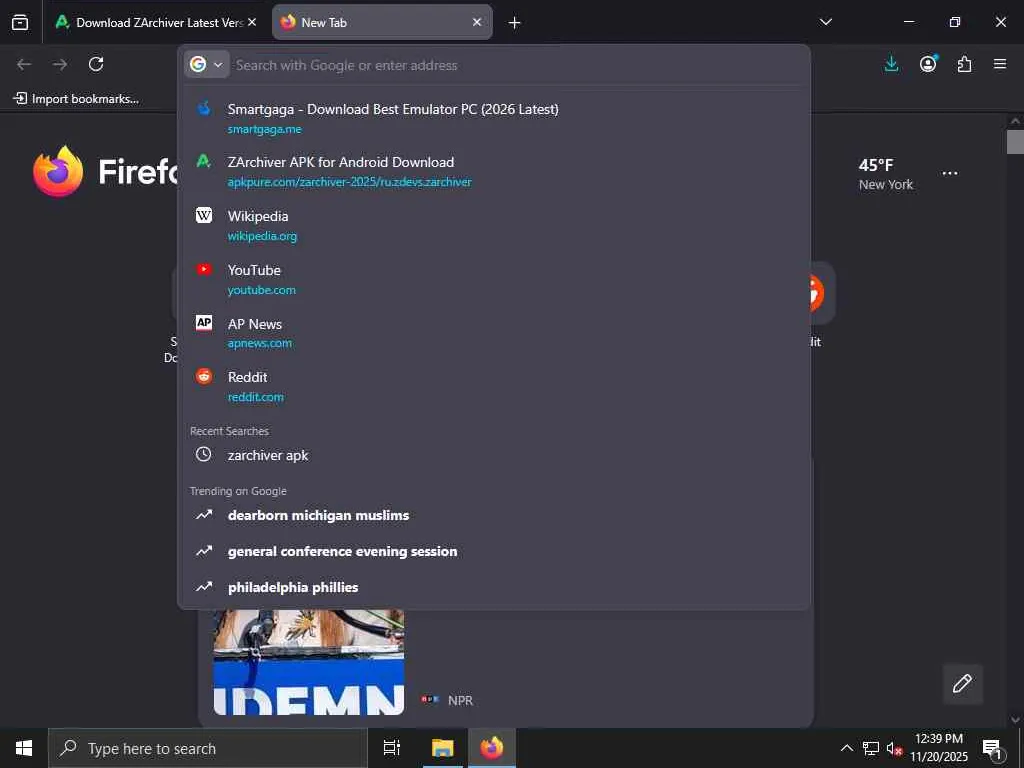This screenshot has width=1024, height=768.
Task: Click the Wikipedia W favicon
Action: [204, 216]
